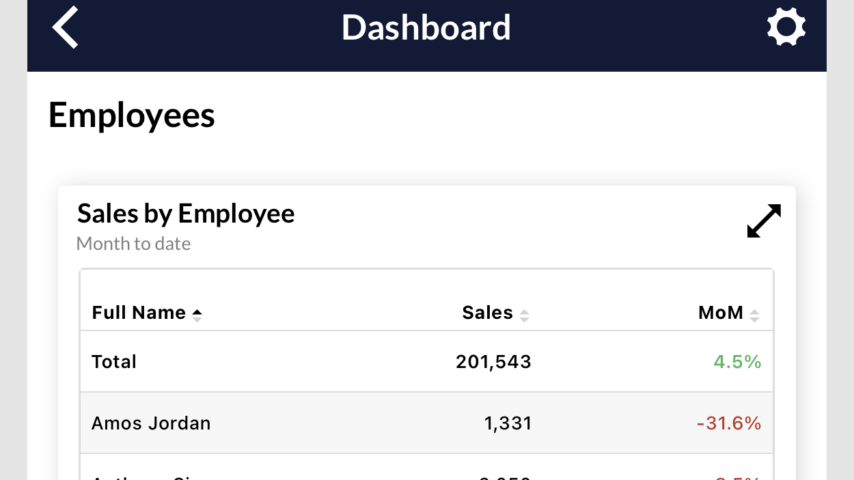Click Amos Jordan's 1,331 sales value

(x=507, y=423)
